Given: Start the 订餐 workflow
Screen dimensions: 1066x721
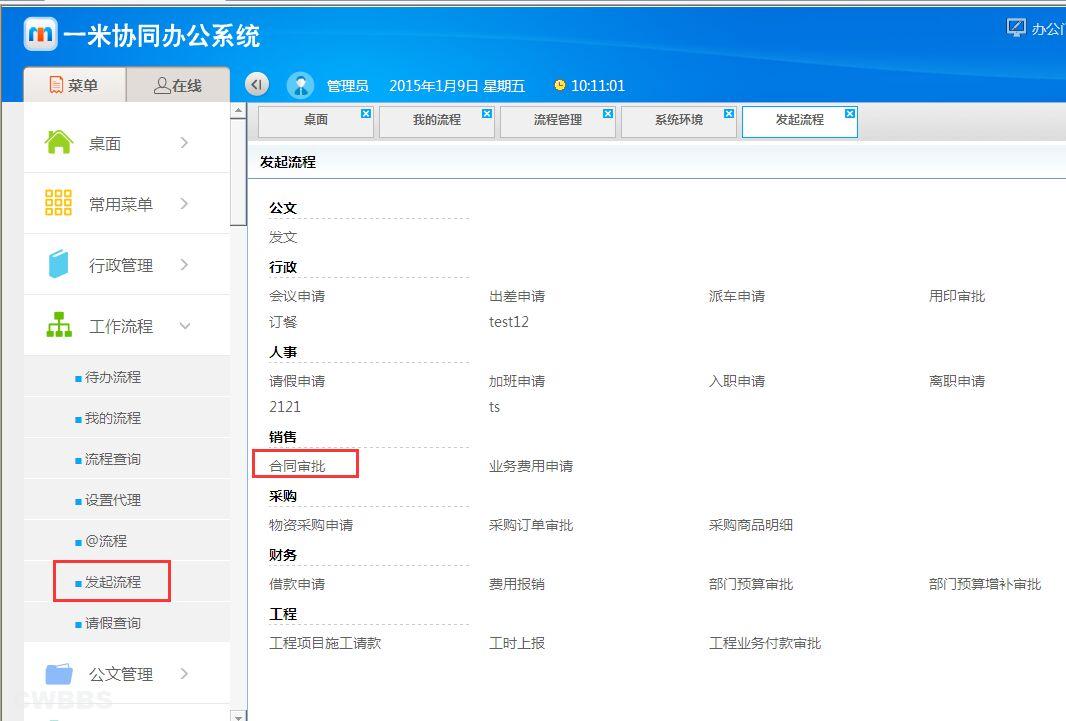Looking at the screenshot, I should click(283, 322).
